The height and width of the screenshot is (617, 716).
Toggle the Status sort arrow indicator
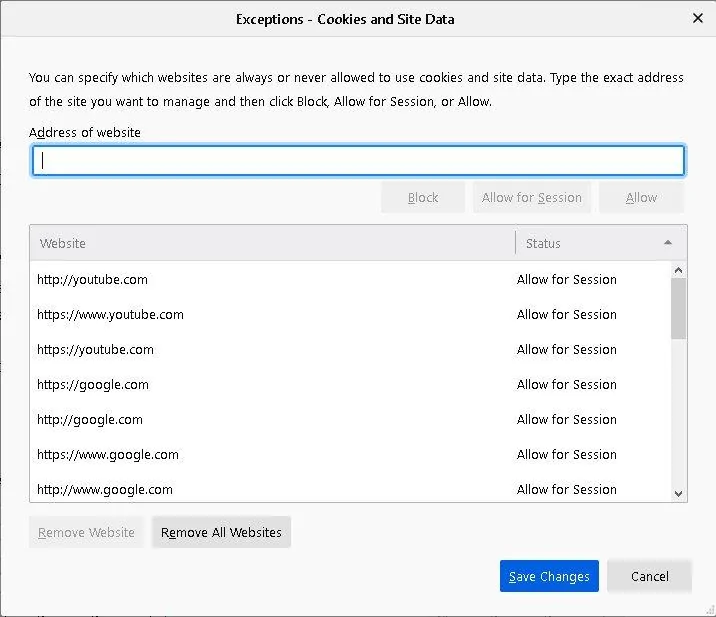click(668, 243)
